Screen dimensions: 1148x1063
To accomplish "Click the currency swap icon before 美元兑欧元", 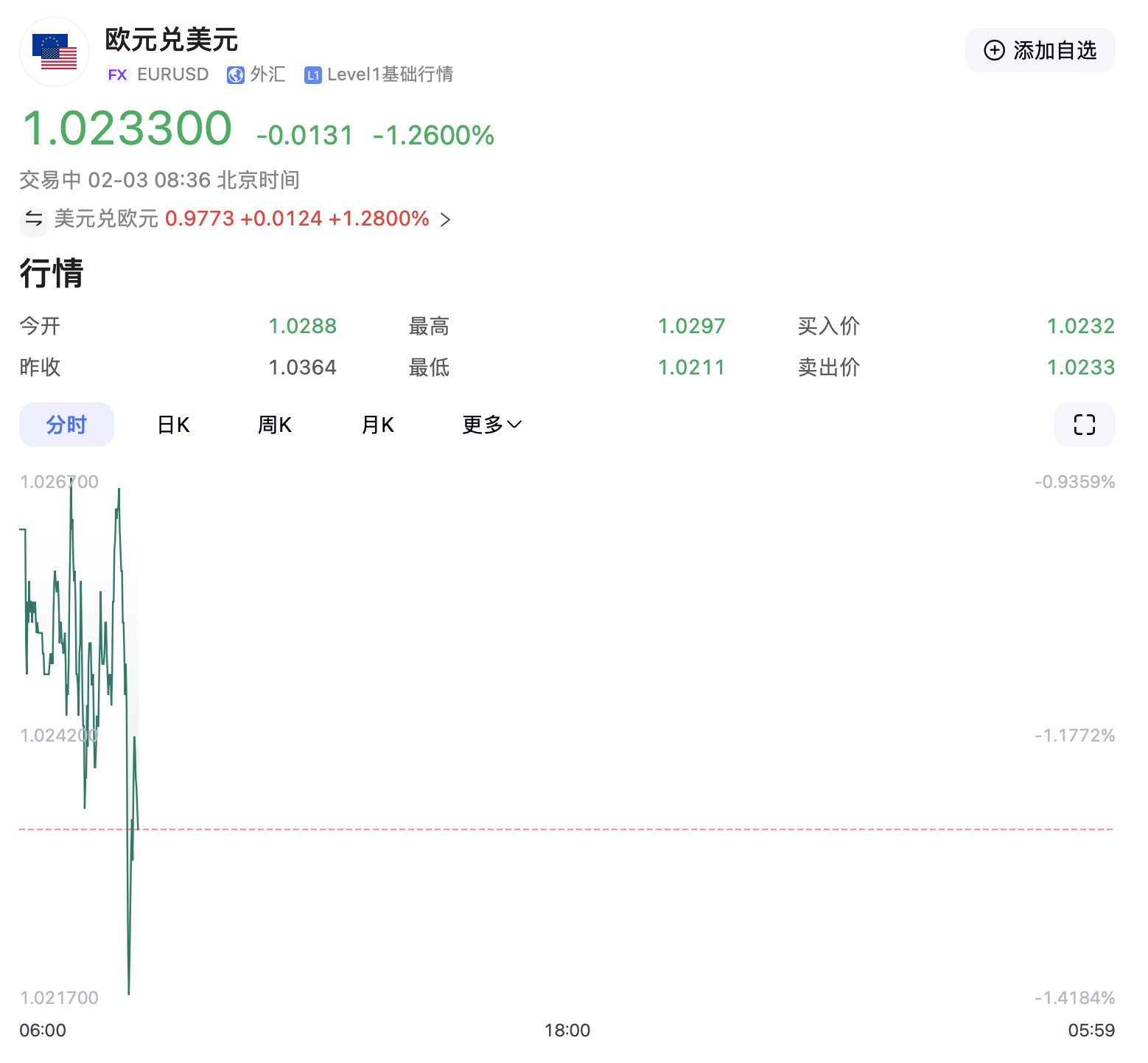I will (33, 219).
